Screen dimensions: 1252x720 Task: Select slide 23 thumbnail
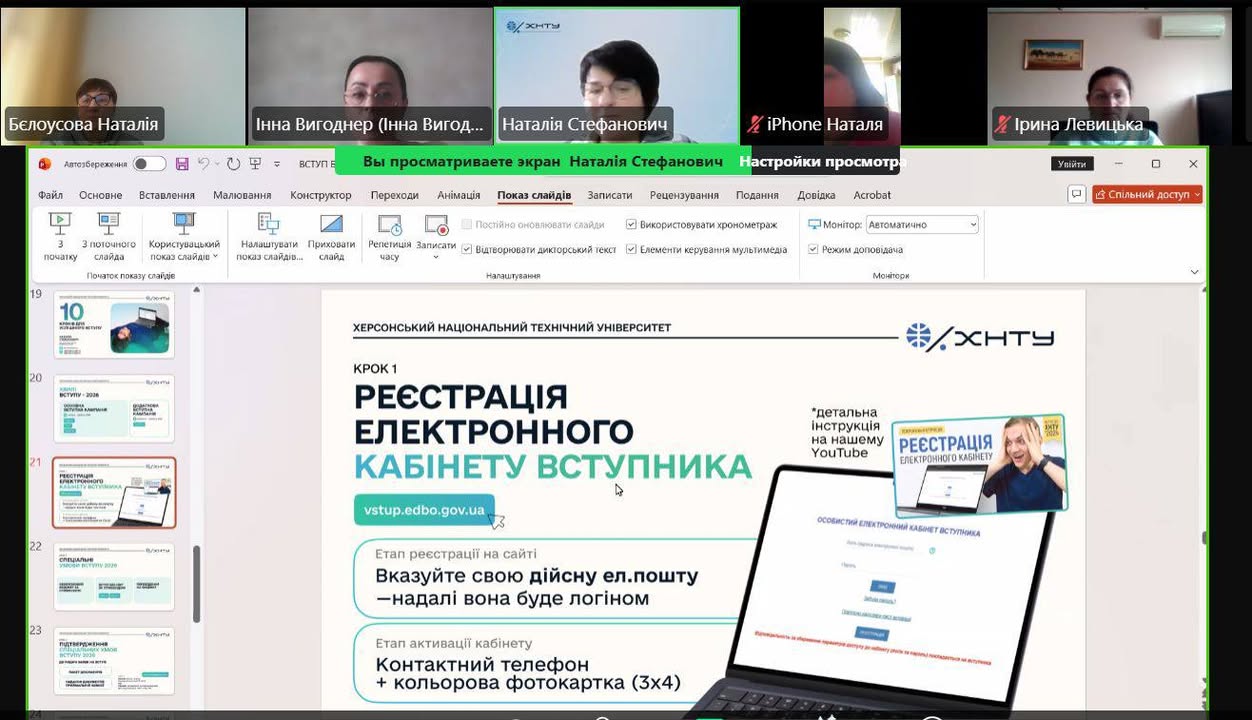pos(113,660)
